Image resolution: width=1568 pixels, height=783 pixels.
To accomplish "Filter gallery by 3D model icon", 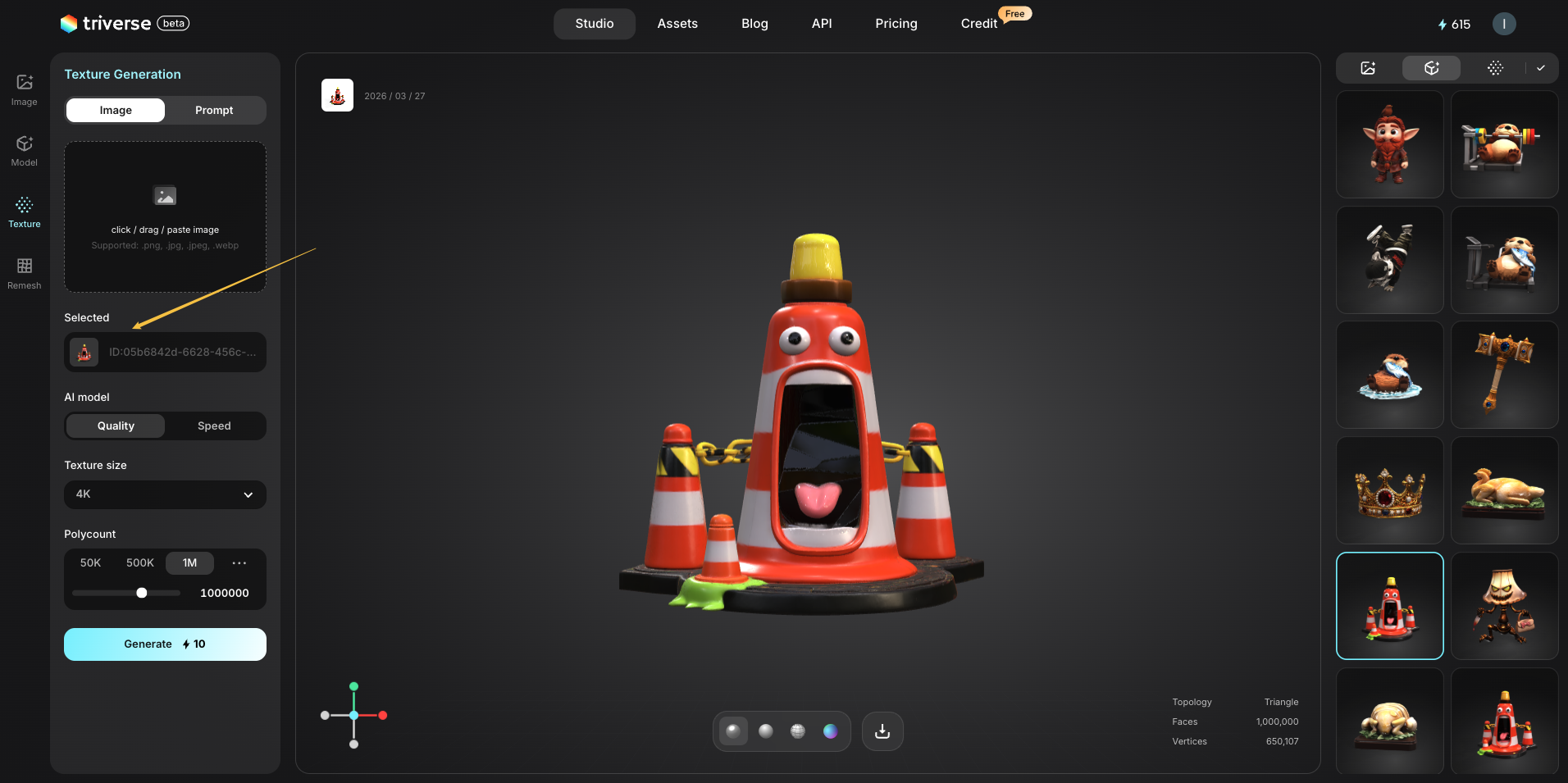I will point(1431,68).
